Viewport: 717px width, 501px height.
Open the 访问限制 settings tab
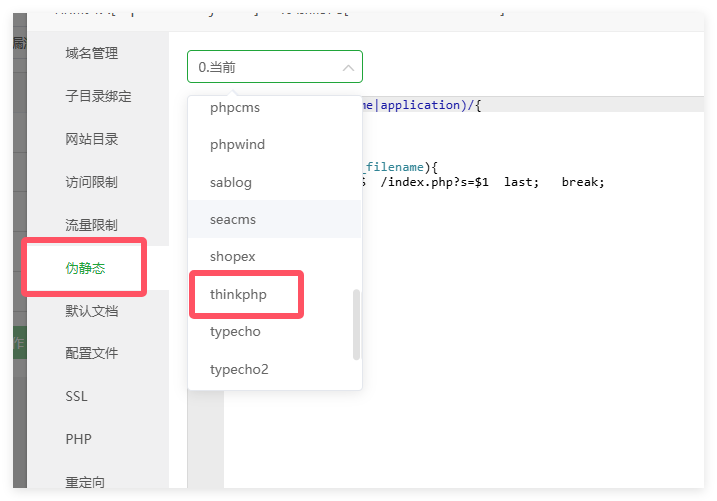click(x=91, y=182)
